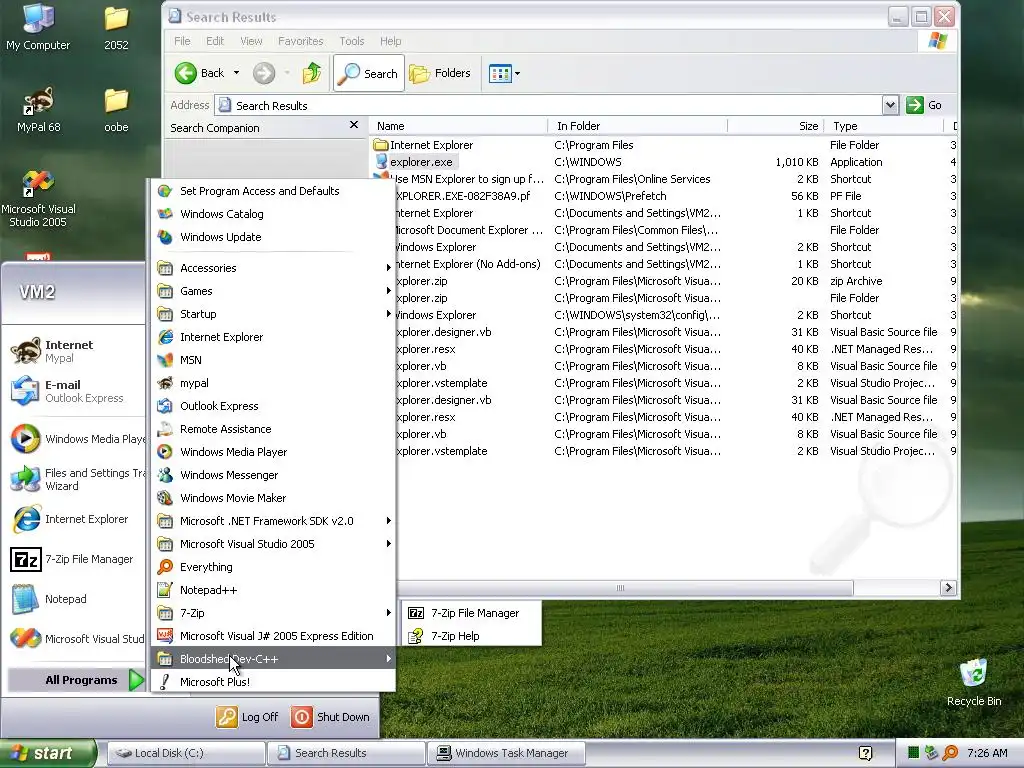Launch MyPal 68 desktop shortcut
Image resolution: width=1024 pixels, height=768 pixels.
click(x=38, y=110)
